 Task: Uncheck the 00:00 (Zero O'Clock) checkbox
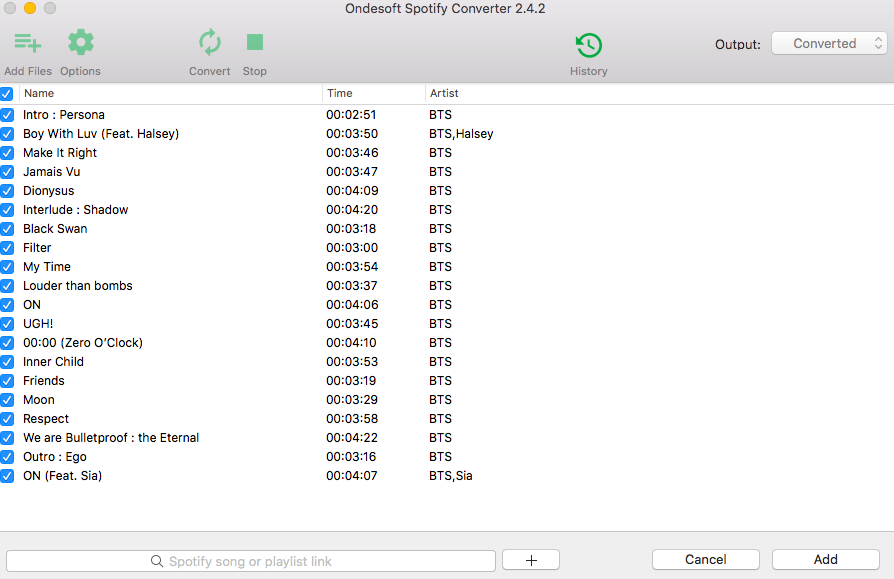[7, 342]
